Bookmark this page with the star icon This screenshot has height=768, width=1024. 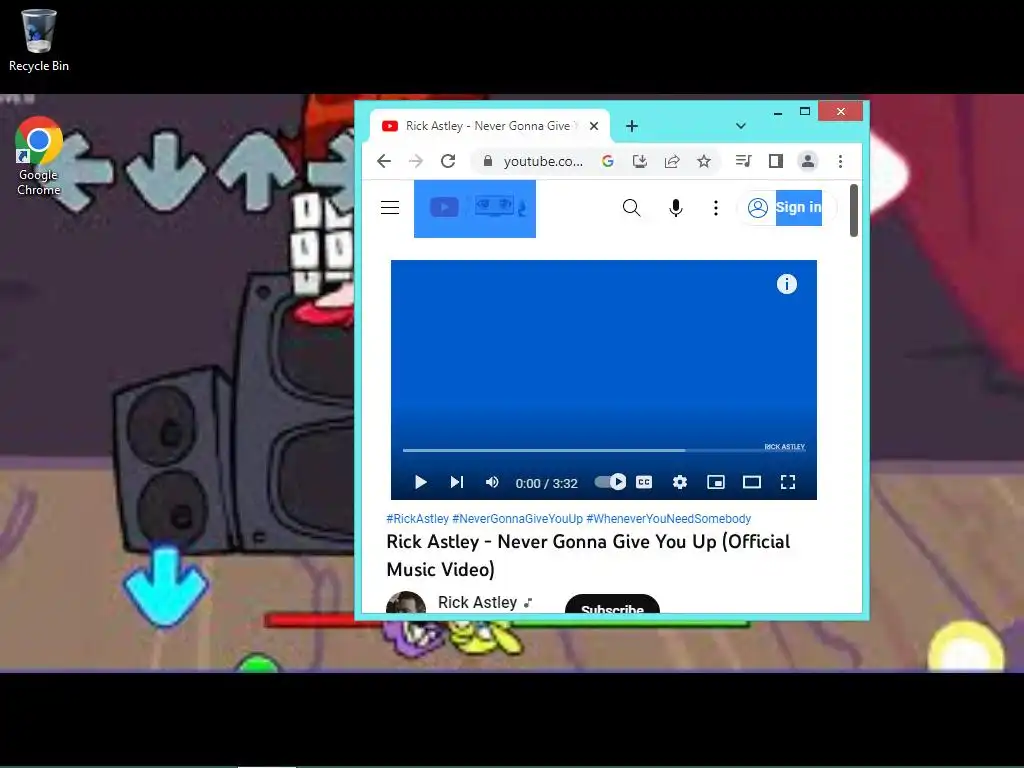coord(704,161)
